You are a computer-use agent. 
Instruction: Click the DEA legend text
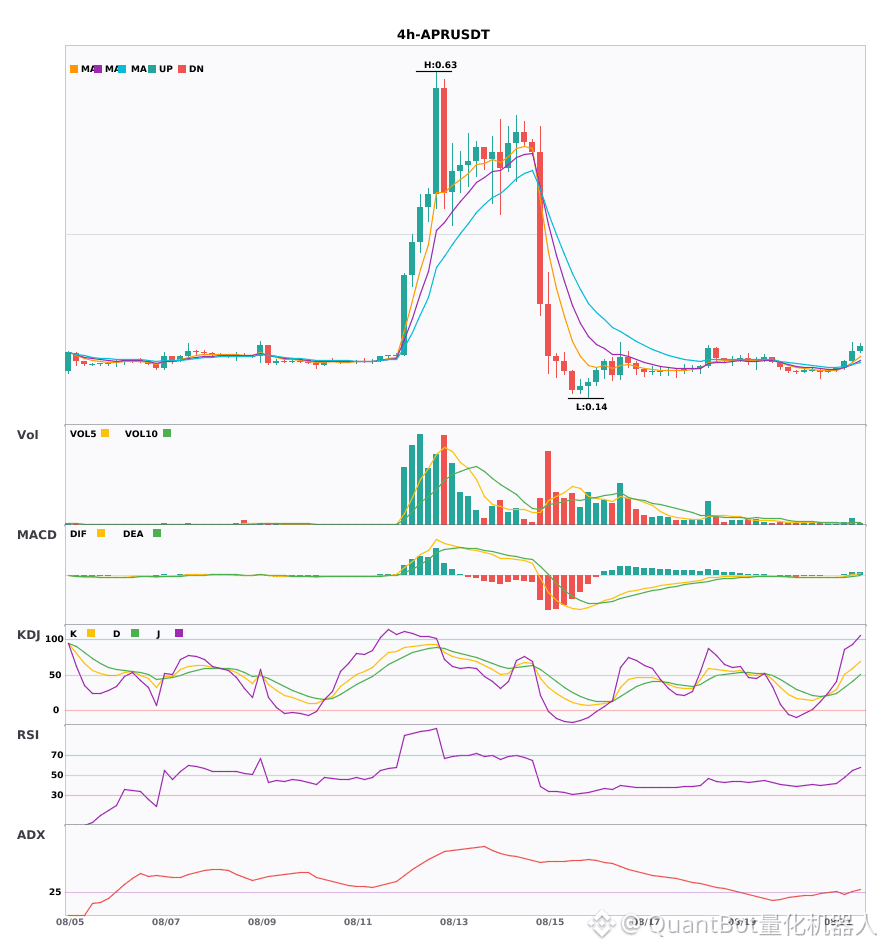pos(133,534)
